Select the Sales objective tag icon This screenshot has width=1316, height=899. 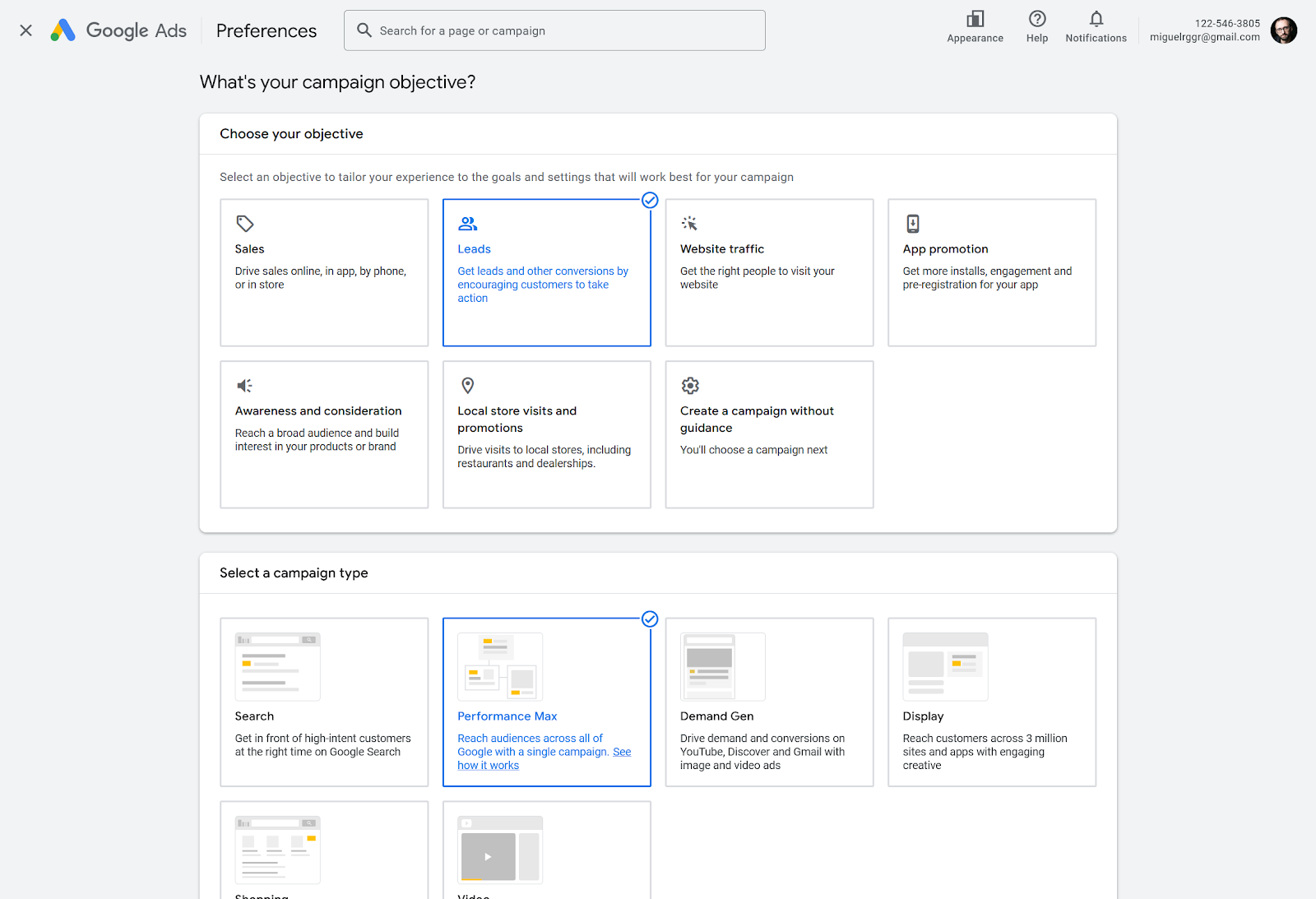(245, 224)
